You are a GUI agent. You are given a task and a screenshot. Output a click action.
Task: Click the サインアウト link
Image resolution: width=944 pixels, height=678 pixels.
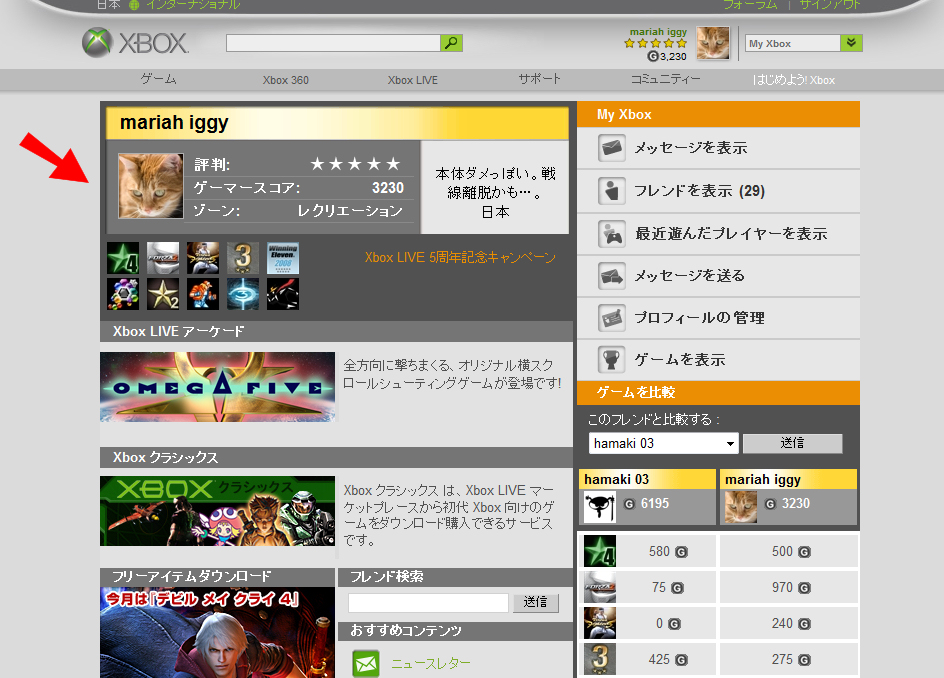tap(830, 5)
